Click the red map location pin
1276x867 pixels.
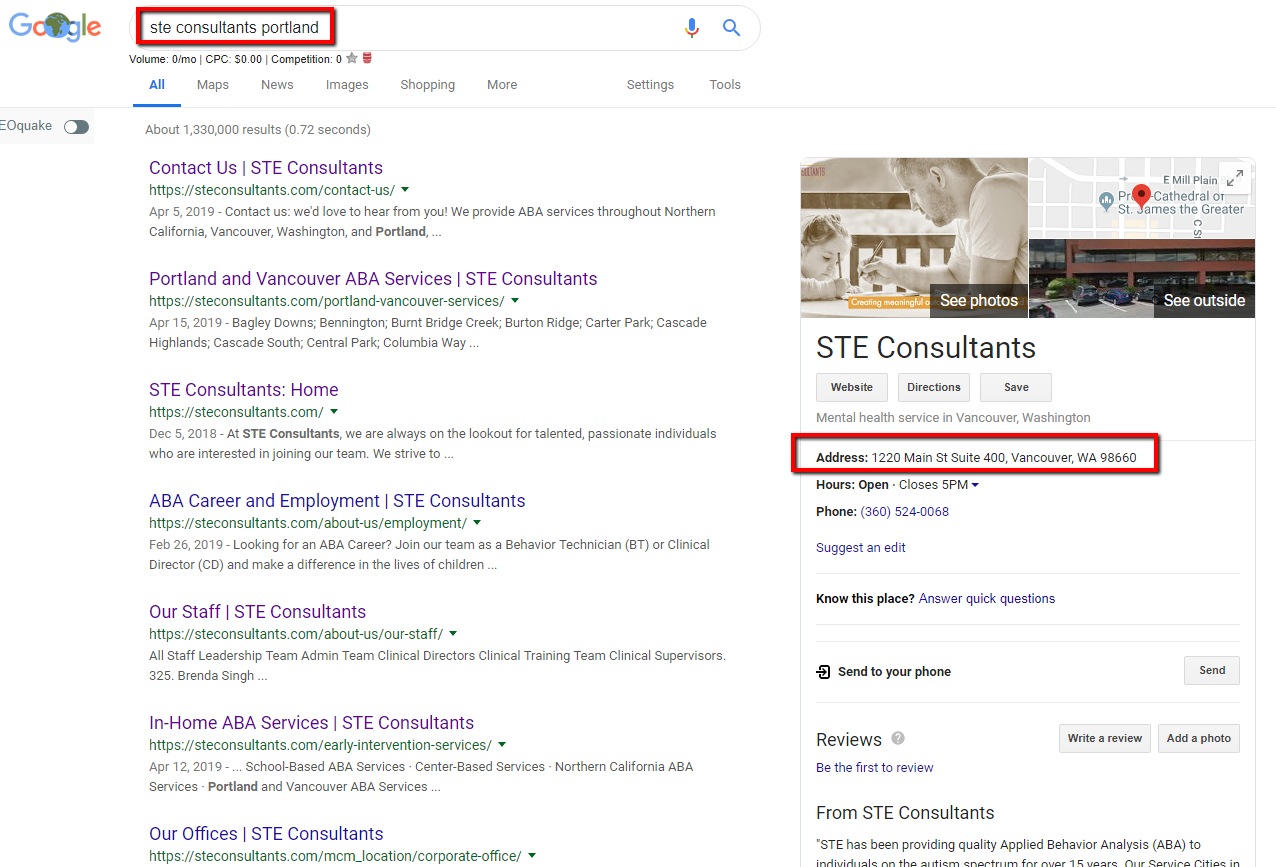1142,196
